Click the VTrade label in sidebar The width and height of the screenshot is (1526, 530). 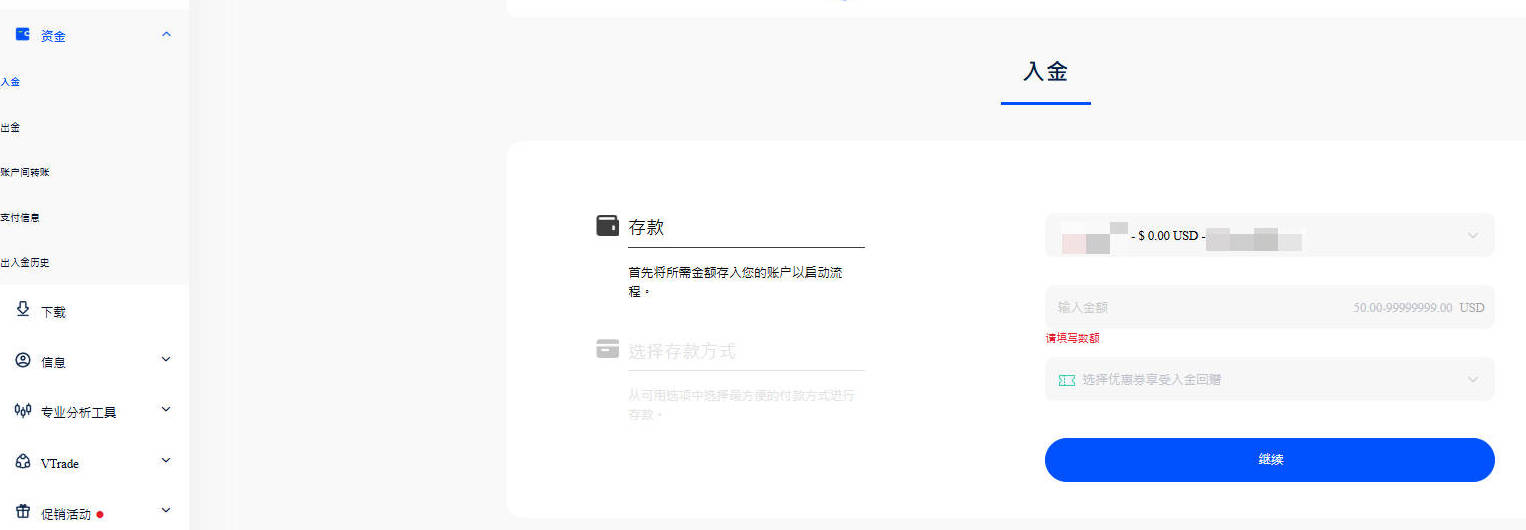pos(60,464)
